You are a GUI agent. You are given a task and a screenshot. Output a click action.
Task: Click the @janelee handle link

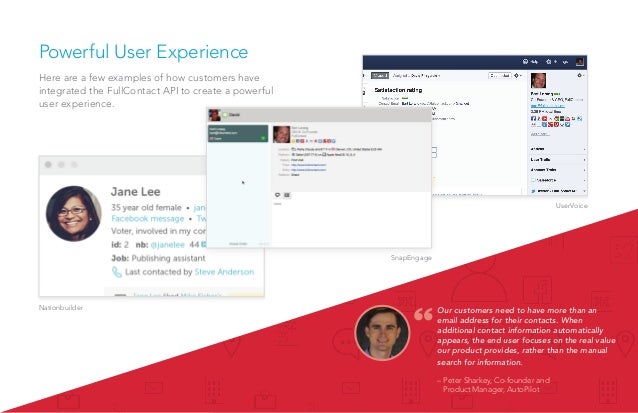[167, 245]
